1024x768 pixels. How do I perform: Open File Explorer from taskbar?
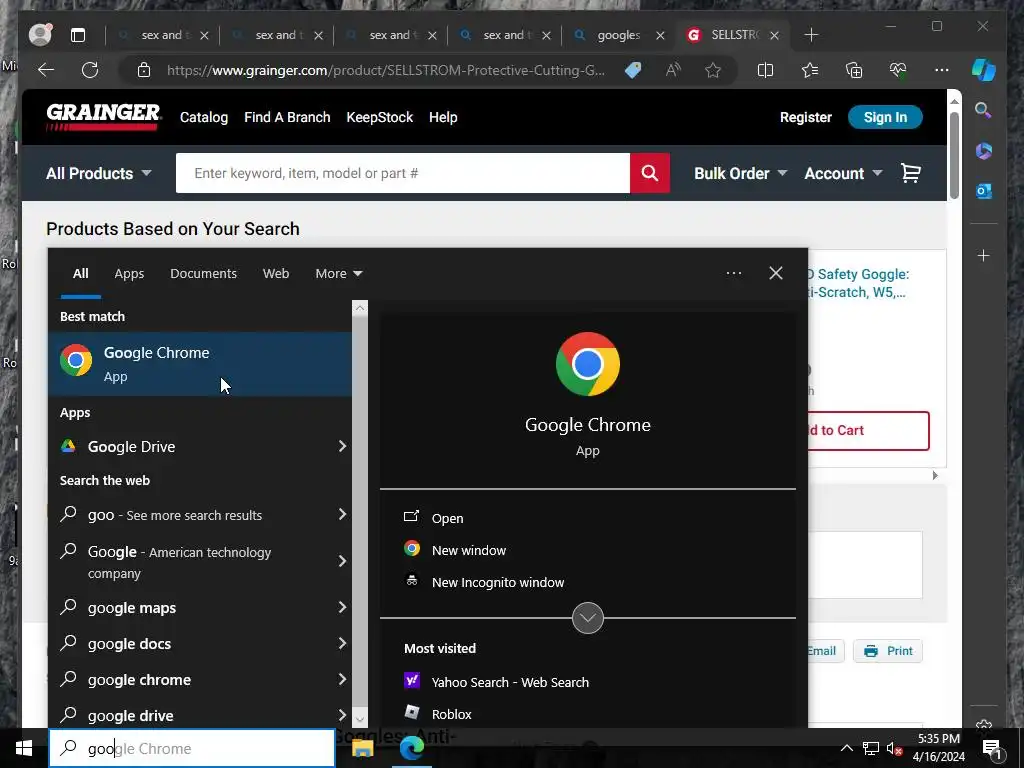362,748
